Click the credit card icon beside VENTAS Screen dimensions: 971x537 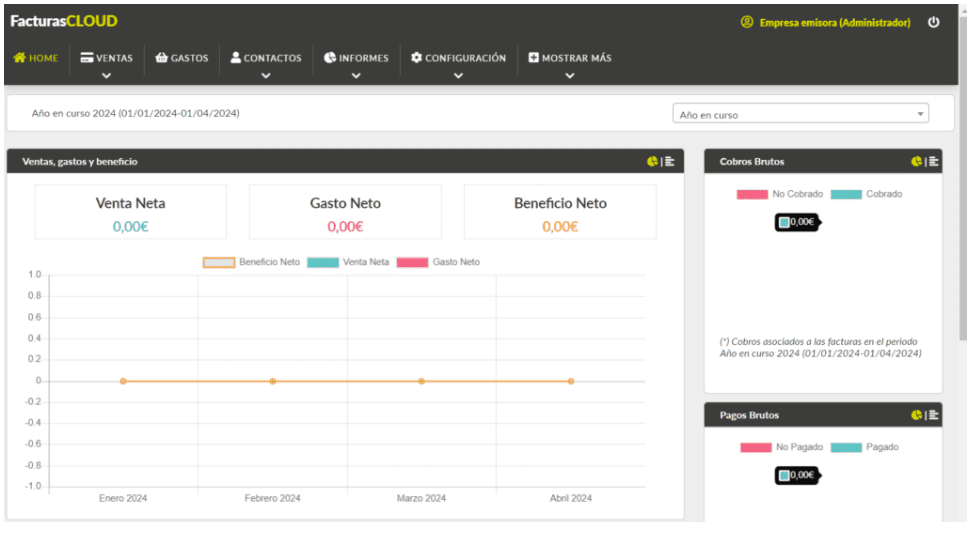click(87, 58)
